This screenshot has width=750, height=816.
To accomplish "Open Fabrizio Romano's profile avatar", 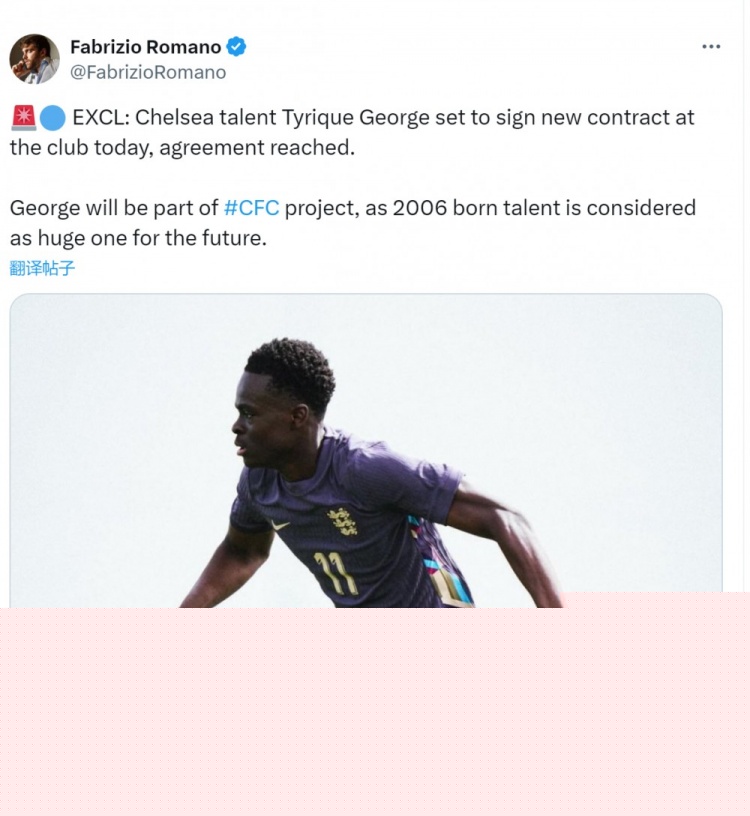I will 34,59.
